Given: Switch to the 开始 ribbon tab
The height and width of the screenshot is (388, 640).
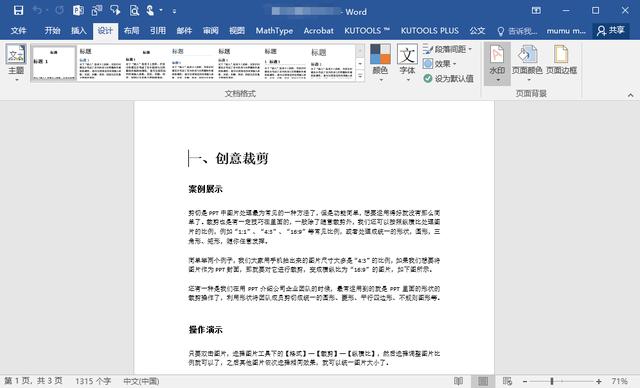Looking at the screenshot, I should pos(52,31).
